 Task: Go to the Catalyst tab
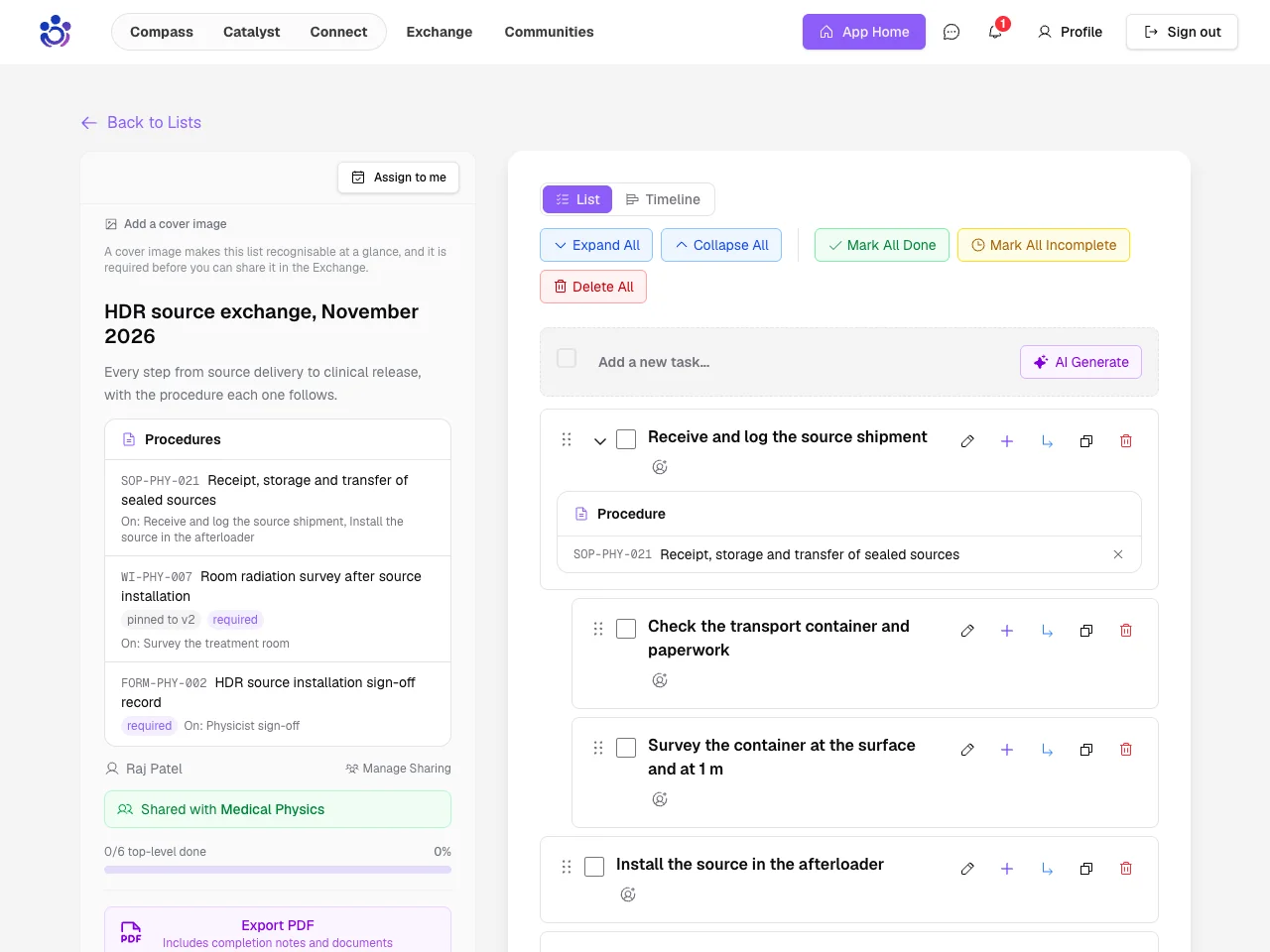tap(252, 32)
